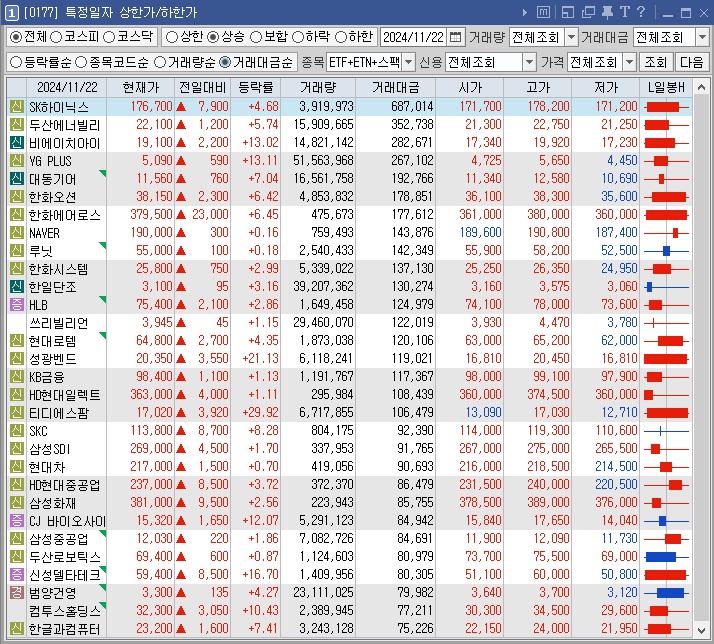This screenshot has width=714, height=644.
Task: Click the badge icon beside 두산로보틱스
Action: pos(17,557)
